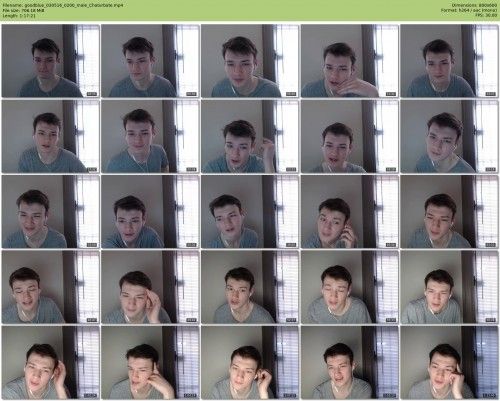Image resolution: width=500 pixels, height=401 pixels.
Task: Click the Format line at top right
Action: coord(469,10)
